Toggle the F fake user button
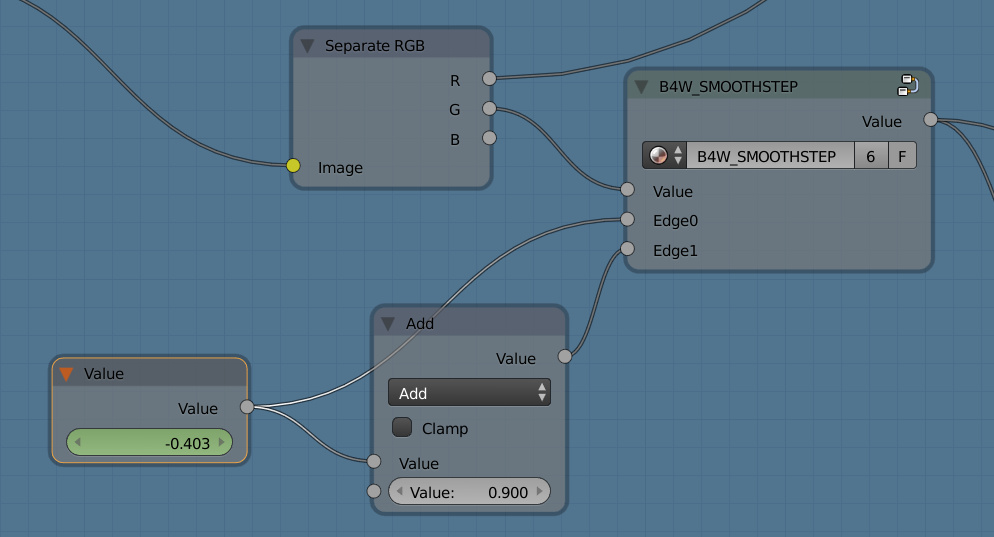Viewport: 994px width, 537px height. [x=902, y=156]
